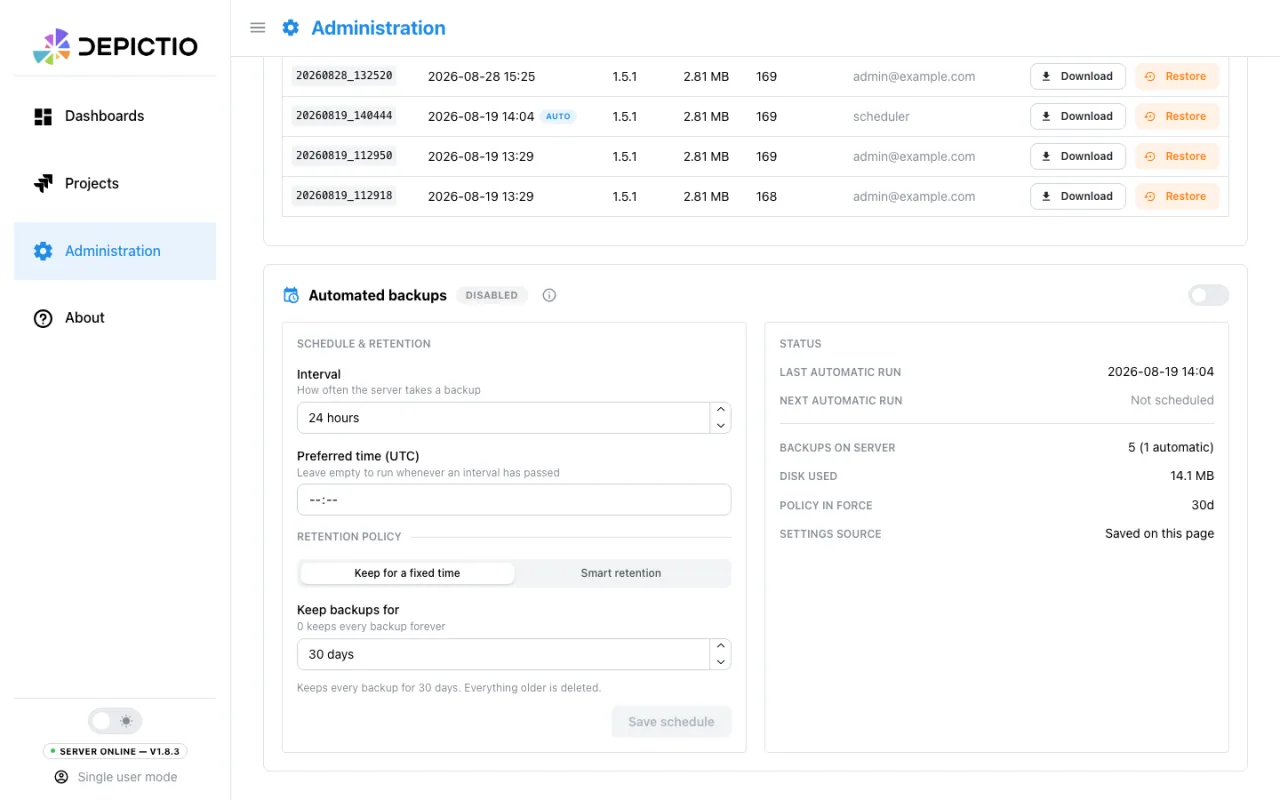Click the Automated backups calendar icon

pos(291,295)
